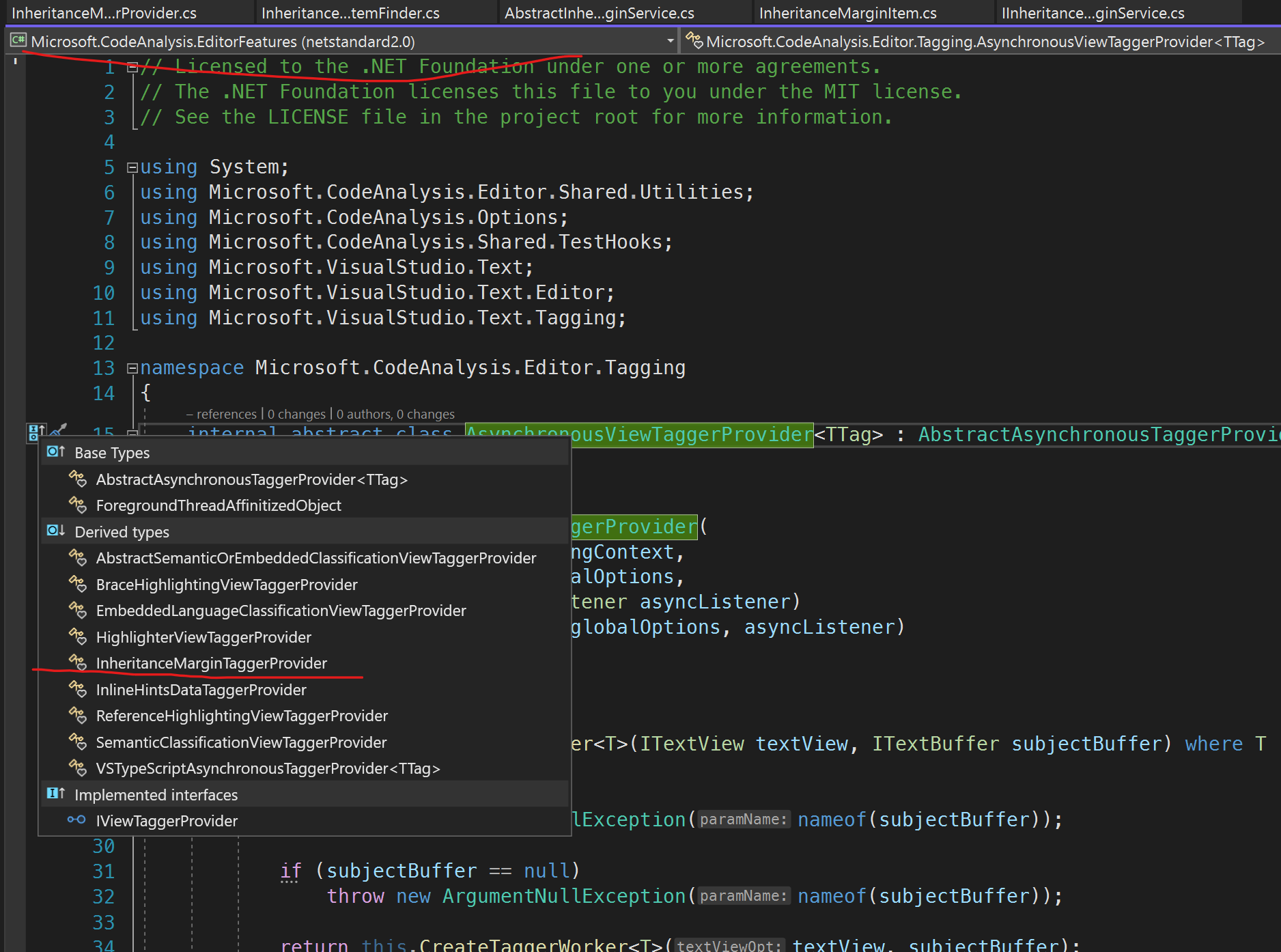Open the type navigation dropdown AsynchronousViewTaggerProvider<TTag>

982,42
